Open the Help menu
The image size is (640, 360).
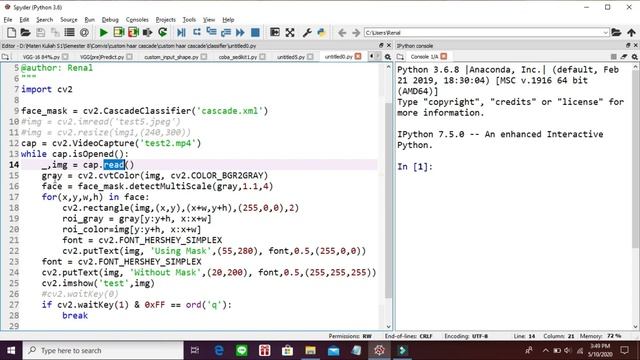pyautogui.click(x=228, y=20)
